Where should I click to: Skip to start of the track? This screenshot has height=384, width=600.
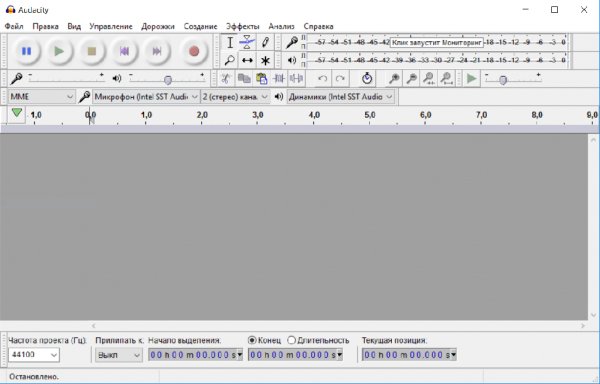[x=124, y=51]
